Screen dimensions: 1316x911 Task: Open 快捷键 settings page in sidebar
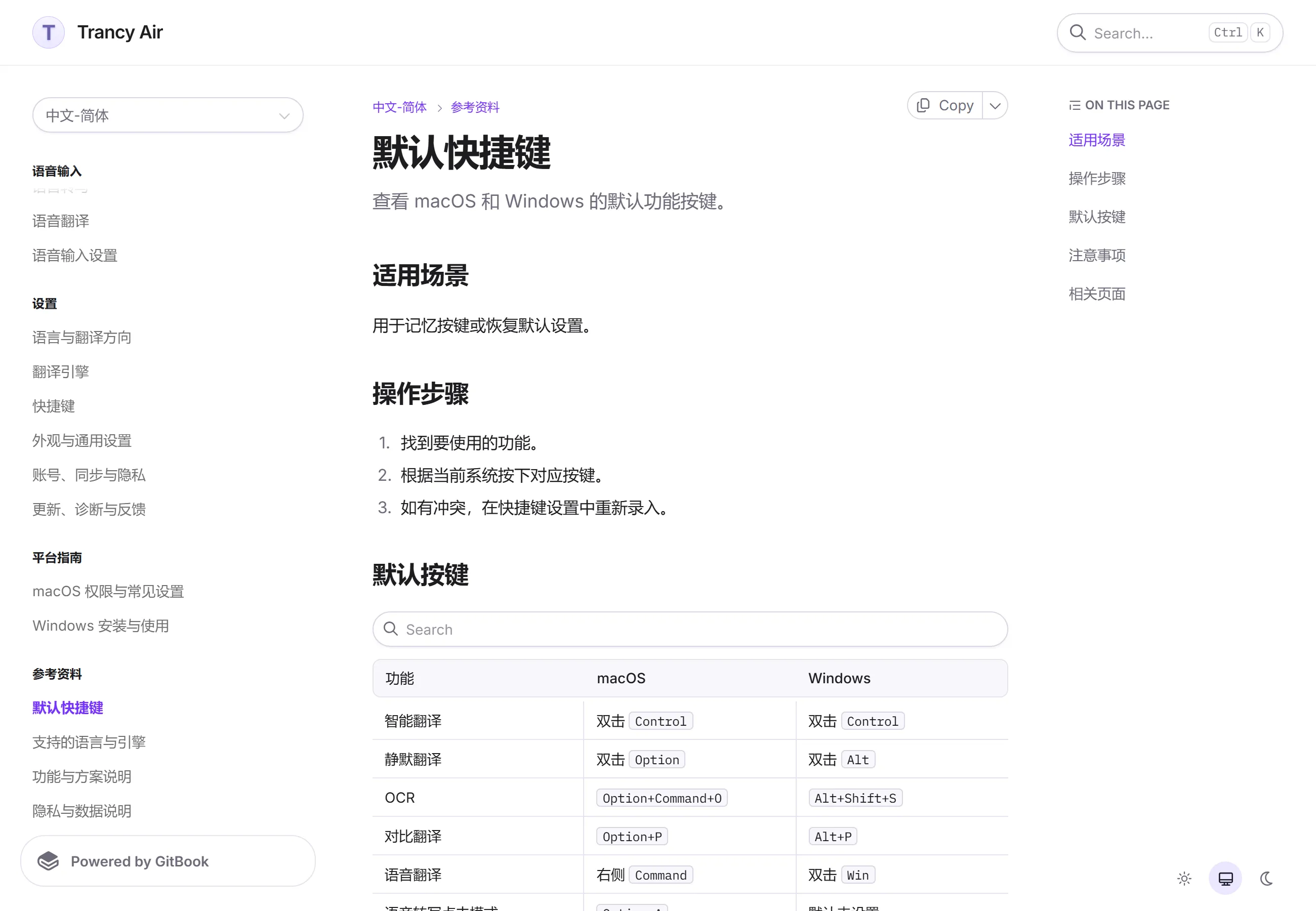pos(54,406)
